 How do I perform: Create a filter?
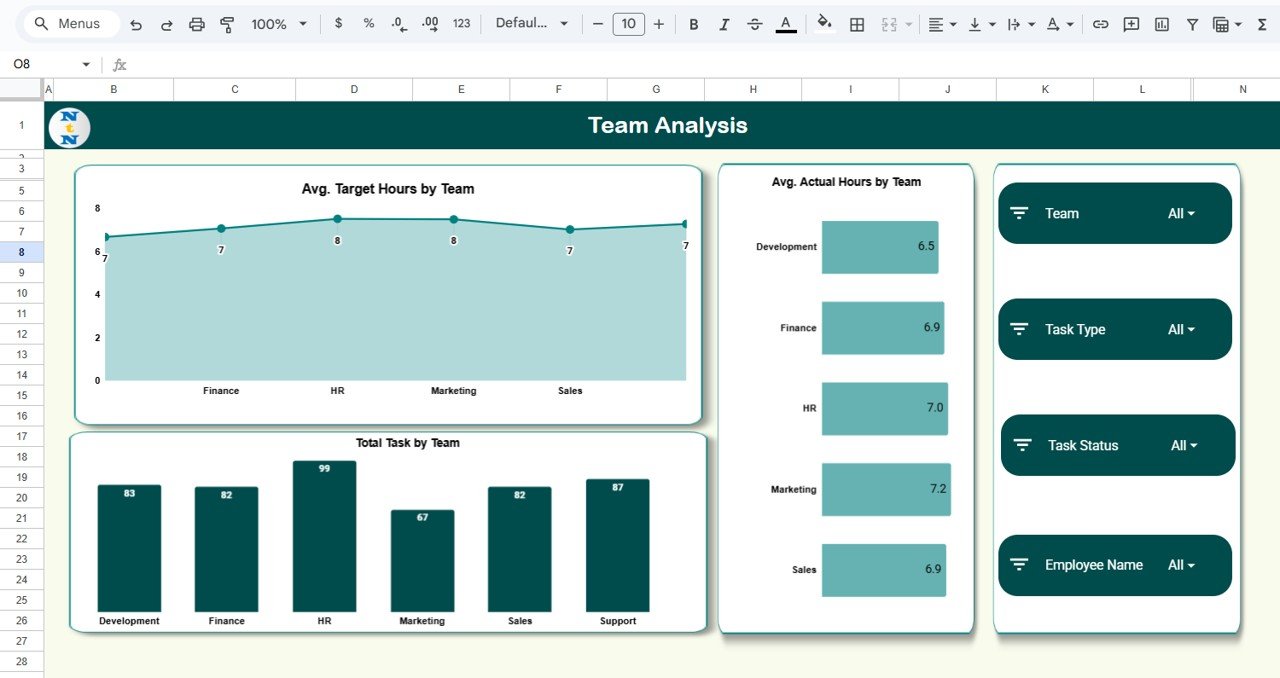pos(1192,23)
